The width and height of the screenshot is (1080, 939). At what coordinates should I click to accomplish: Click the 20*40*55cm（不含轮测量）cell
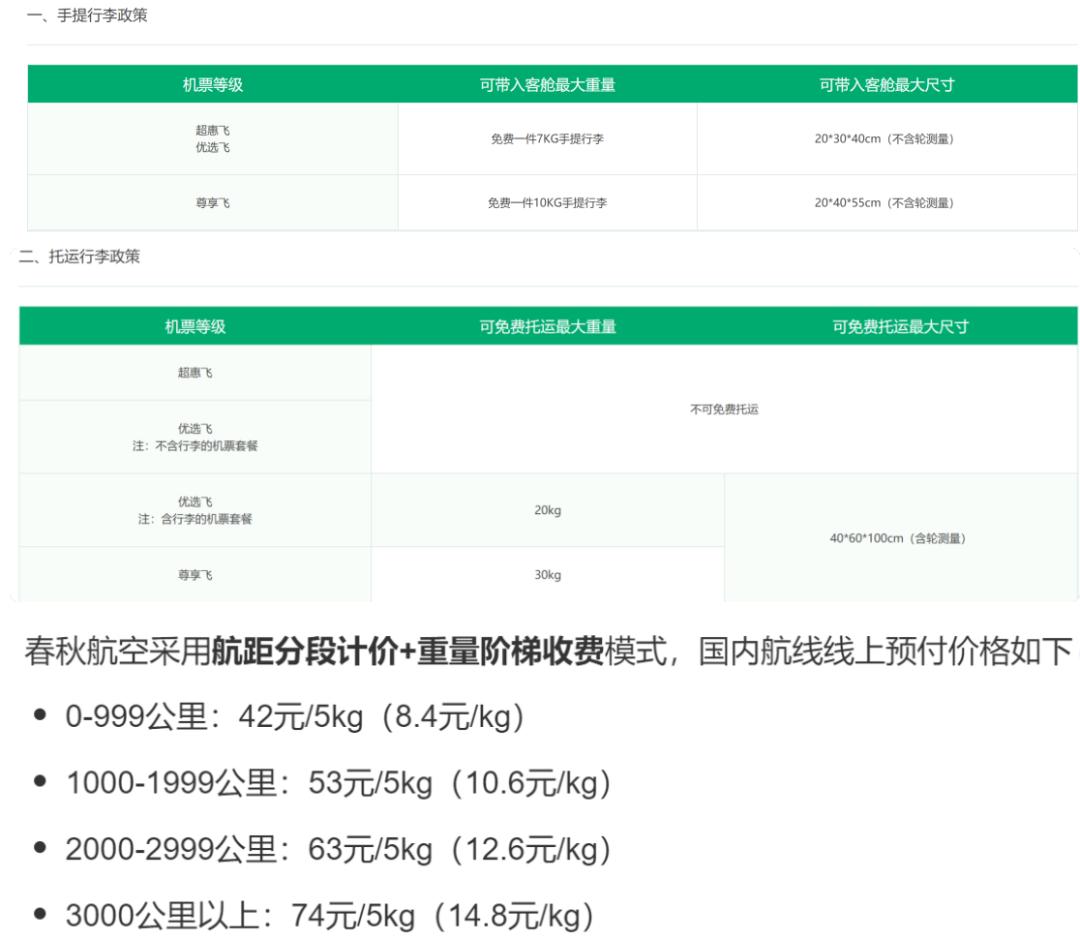click(887, 203)
